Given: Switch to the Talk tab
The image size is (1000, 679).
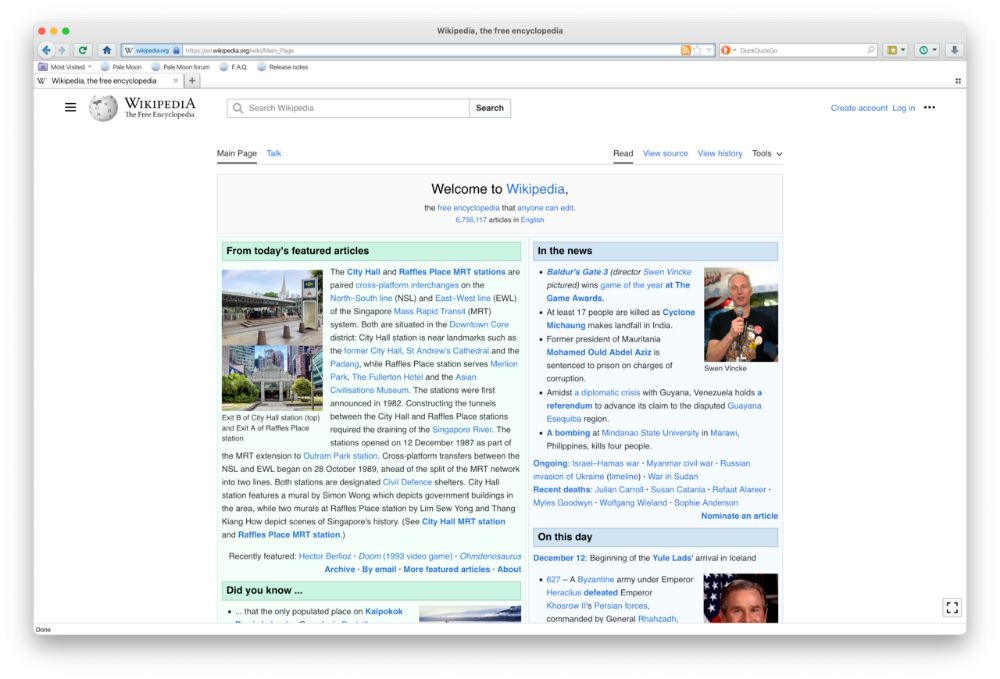Looking at the screenshot, I should tap(274, 154).
